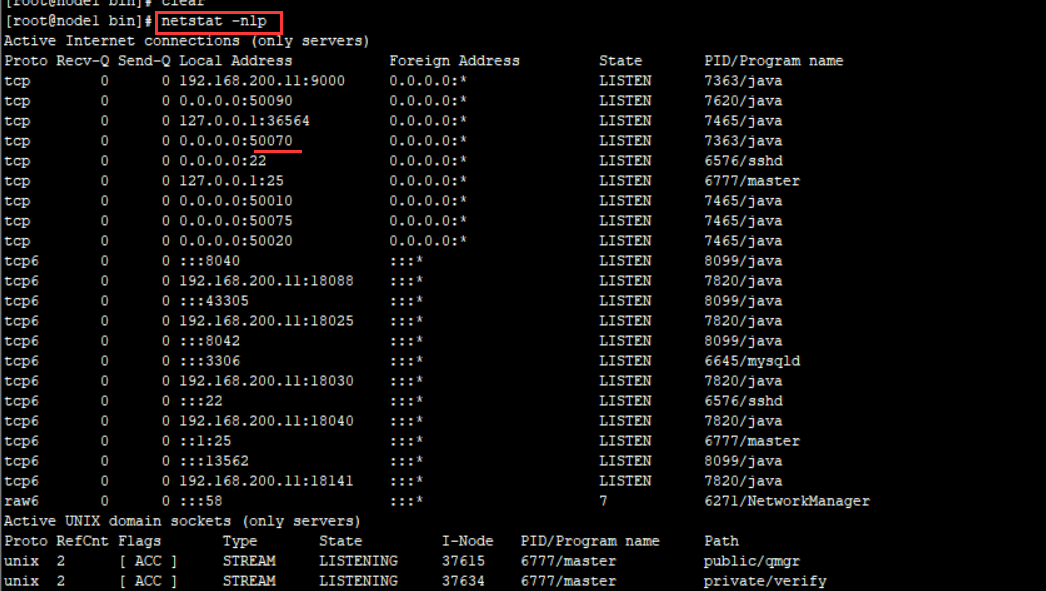This screenshot has width=1046, height=591.
Task: Click STREAM type in the private/verify row
Action: [249, 581]
